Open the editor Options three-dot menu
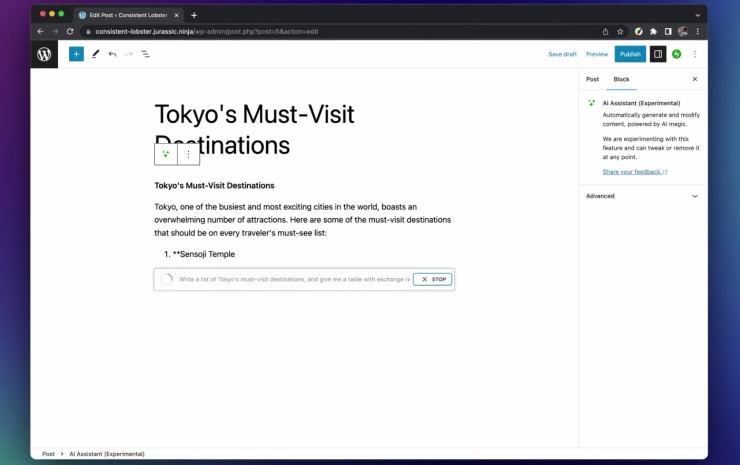This screenshot has height=465, width=740. point(695,54)
